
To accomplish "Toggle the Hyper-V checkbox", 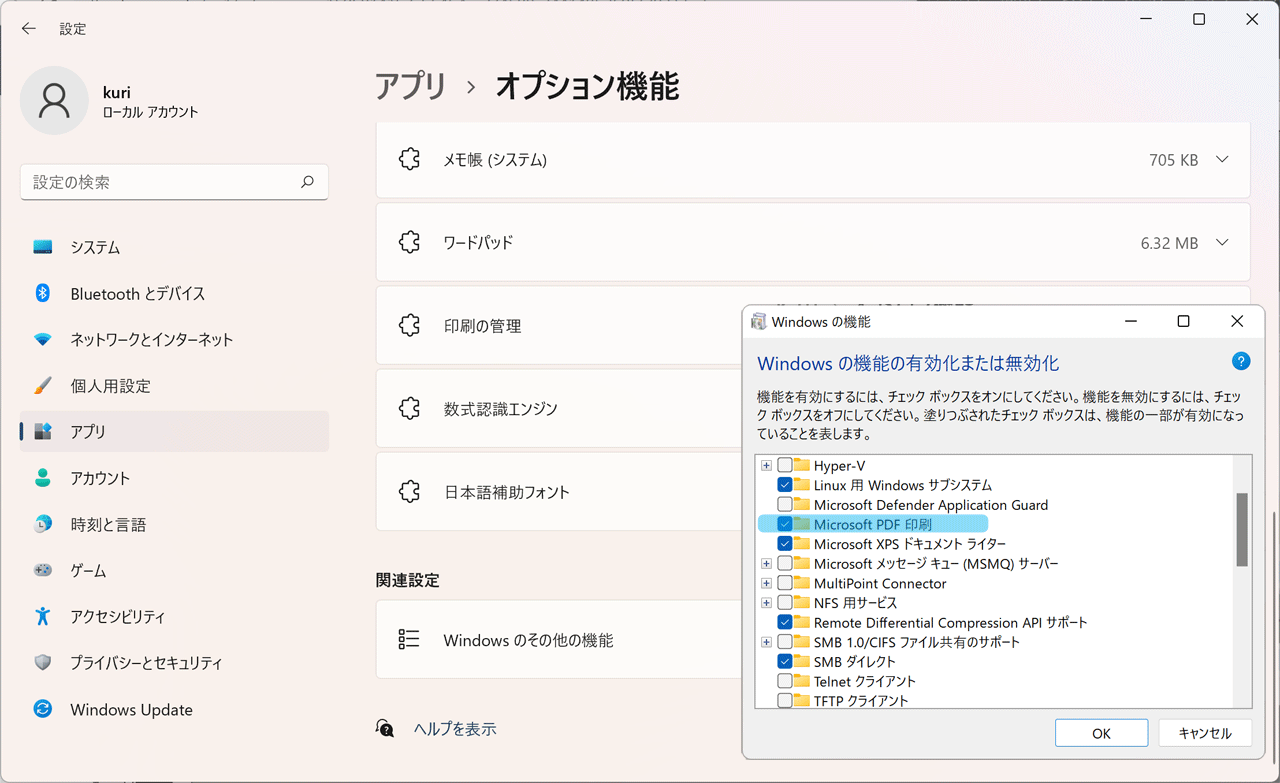I will pos(785,465).
